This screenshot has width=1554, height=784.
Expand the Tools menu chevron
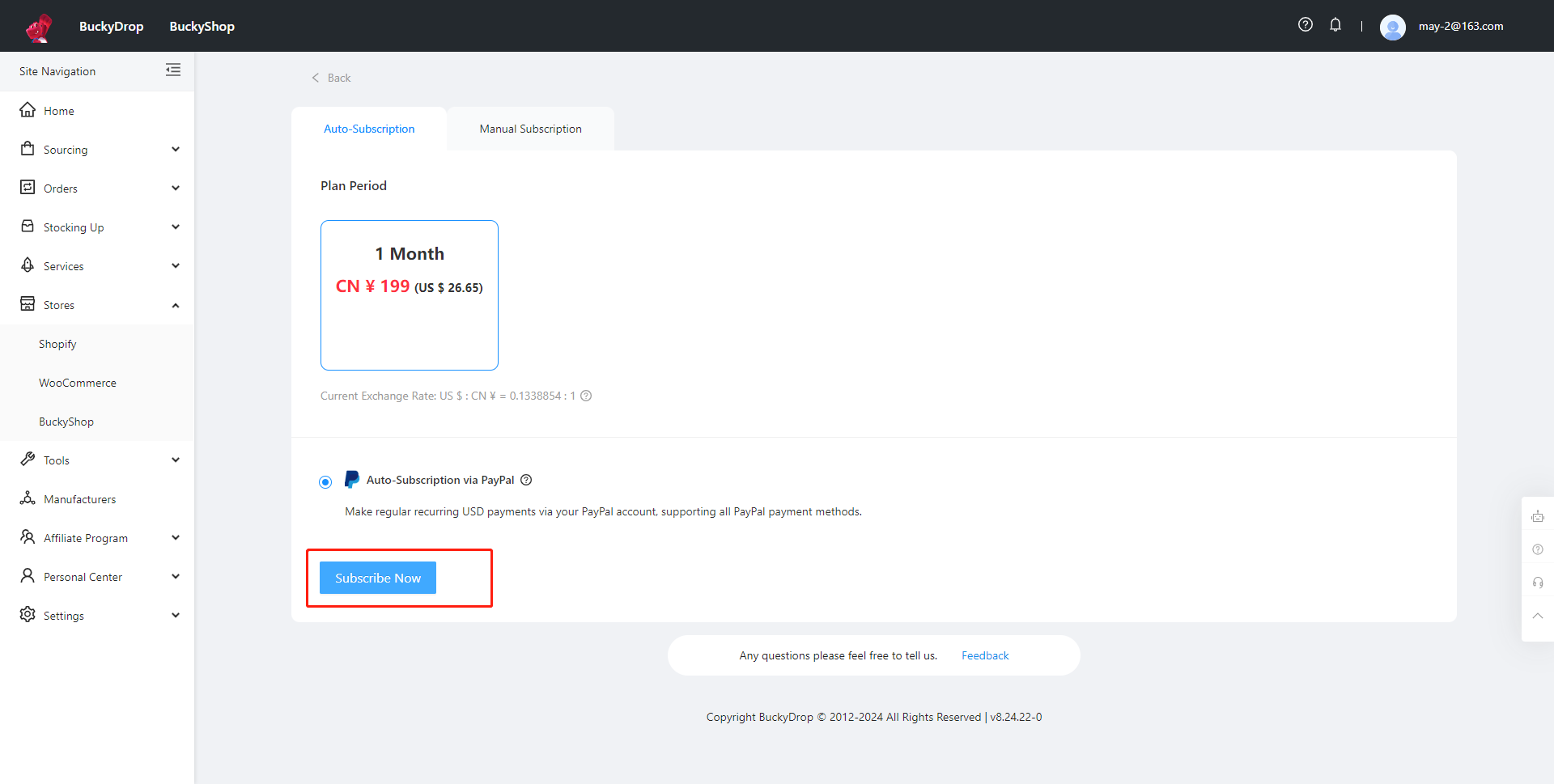pyautogui.click(x=176, y=460)
